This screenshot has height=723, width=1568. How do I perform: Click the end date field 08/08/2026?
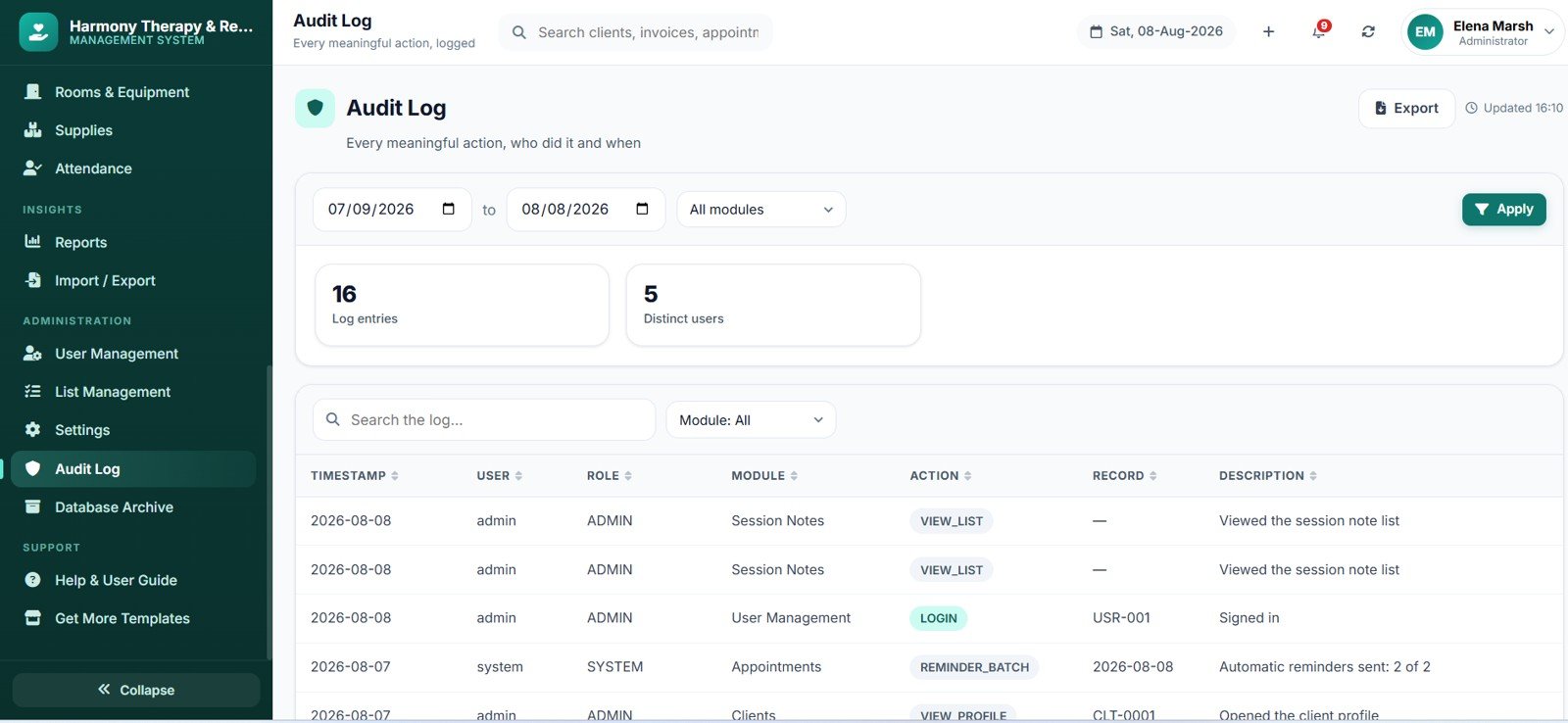pos(586,210)
